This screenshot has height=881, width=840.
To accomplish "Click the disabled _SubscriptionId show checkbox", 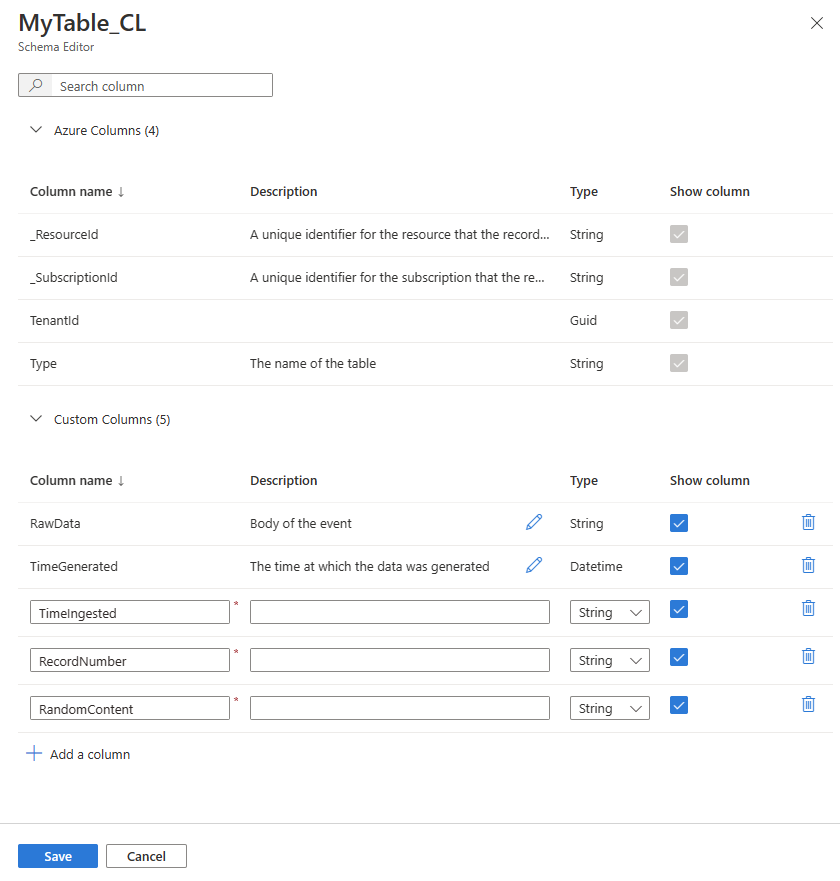I will [679, 277].
